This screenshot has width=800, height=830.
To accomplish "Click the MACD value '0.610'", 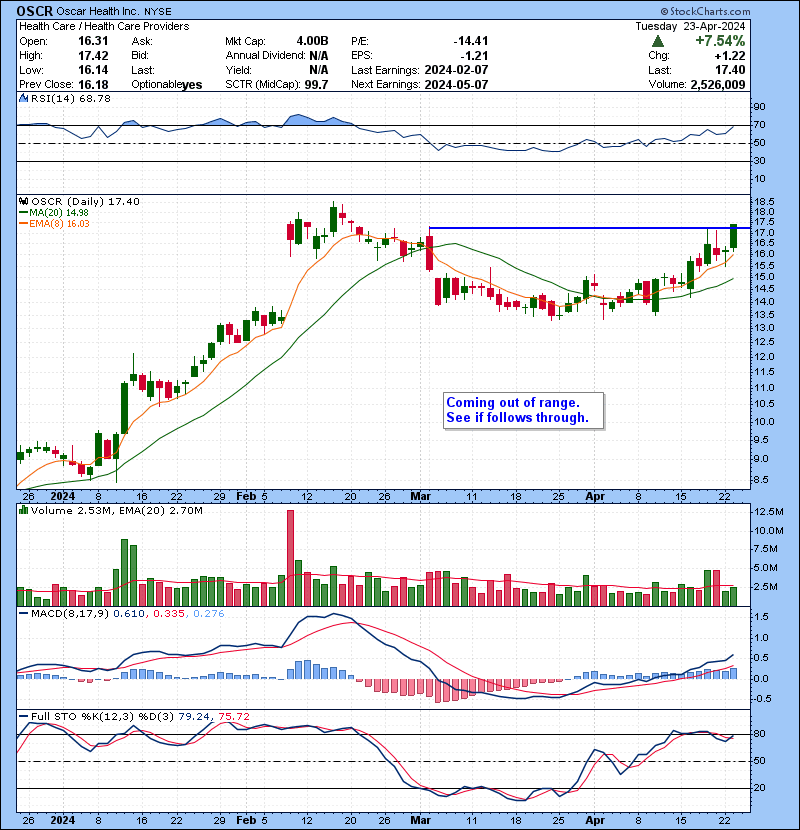I will 129,614.
